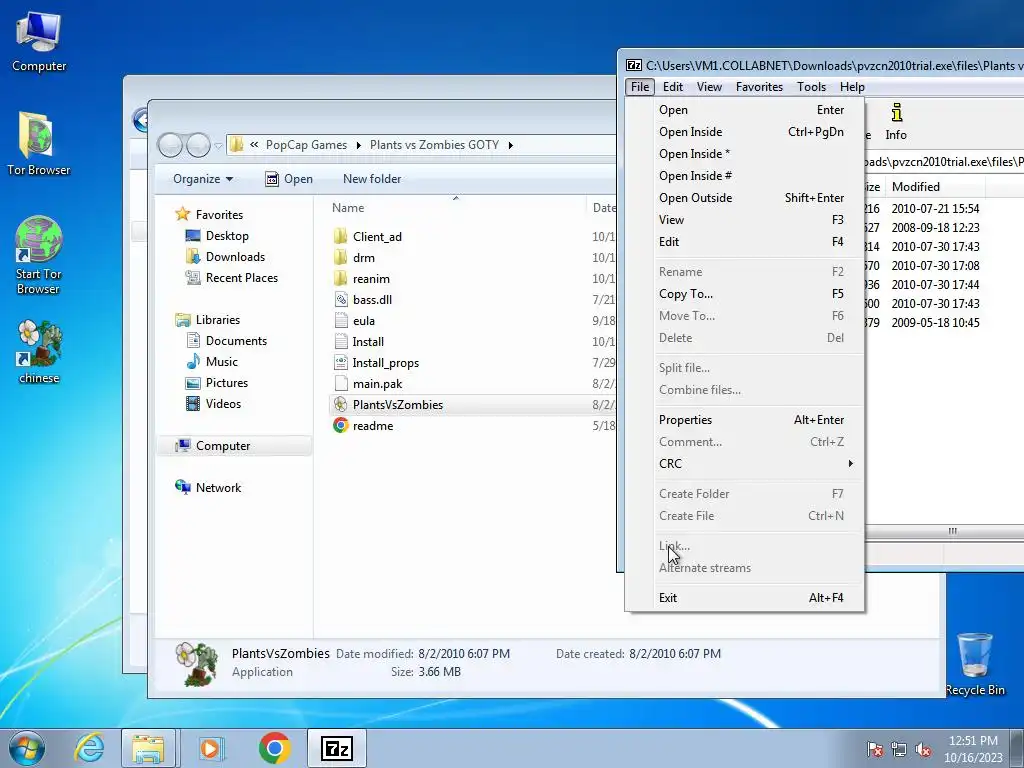This screenshot has height=768, width=1024.
Task: Click the Windows Start orb
Action: coord(27,748)
